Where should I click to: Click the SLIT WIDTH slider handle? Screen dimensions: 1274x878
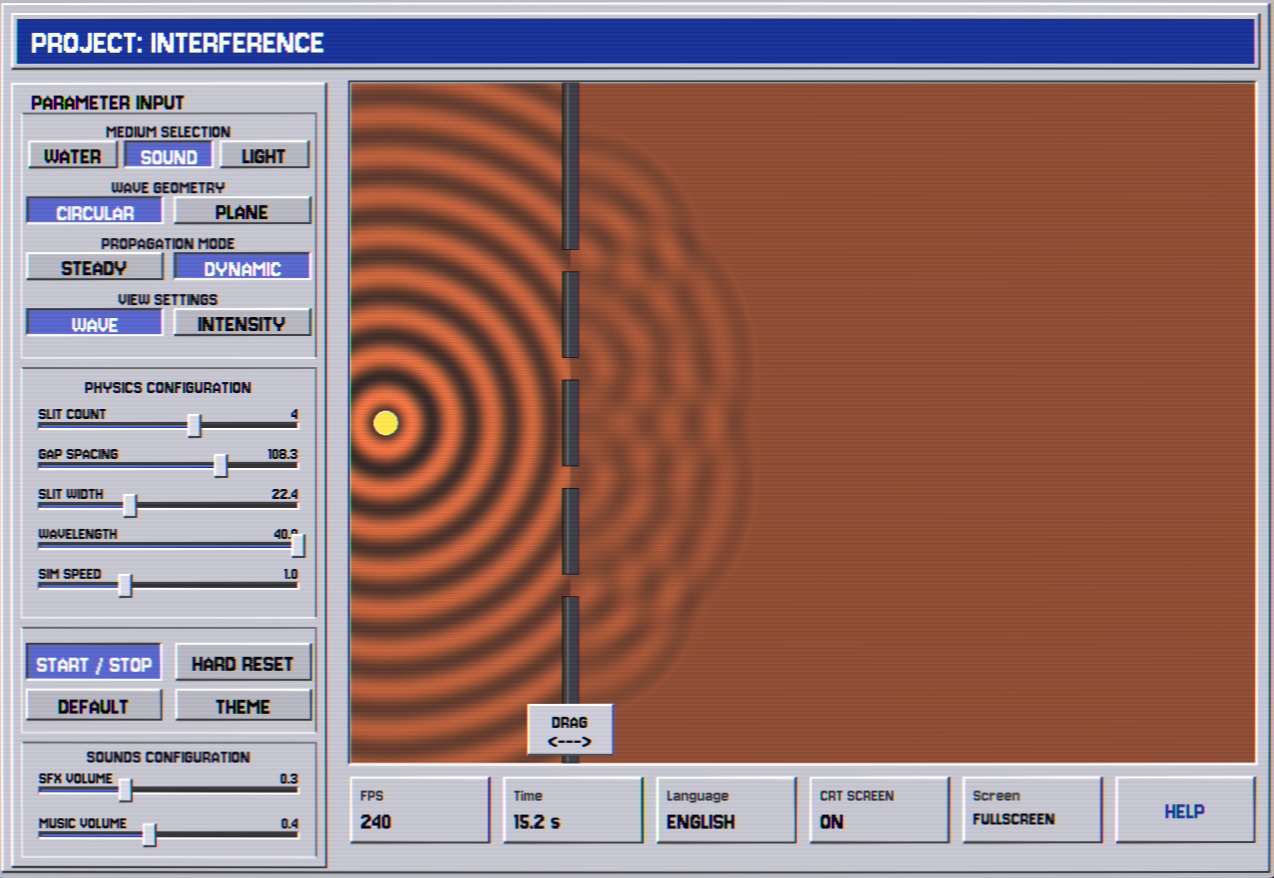point(129,506)
